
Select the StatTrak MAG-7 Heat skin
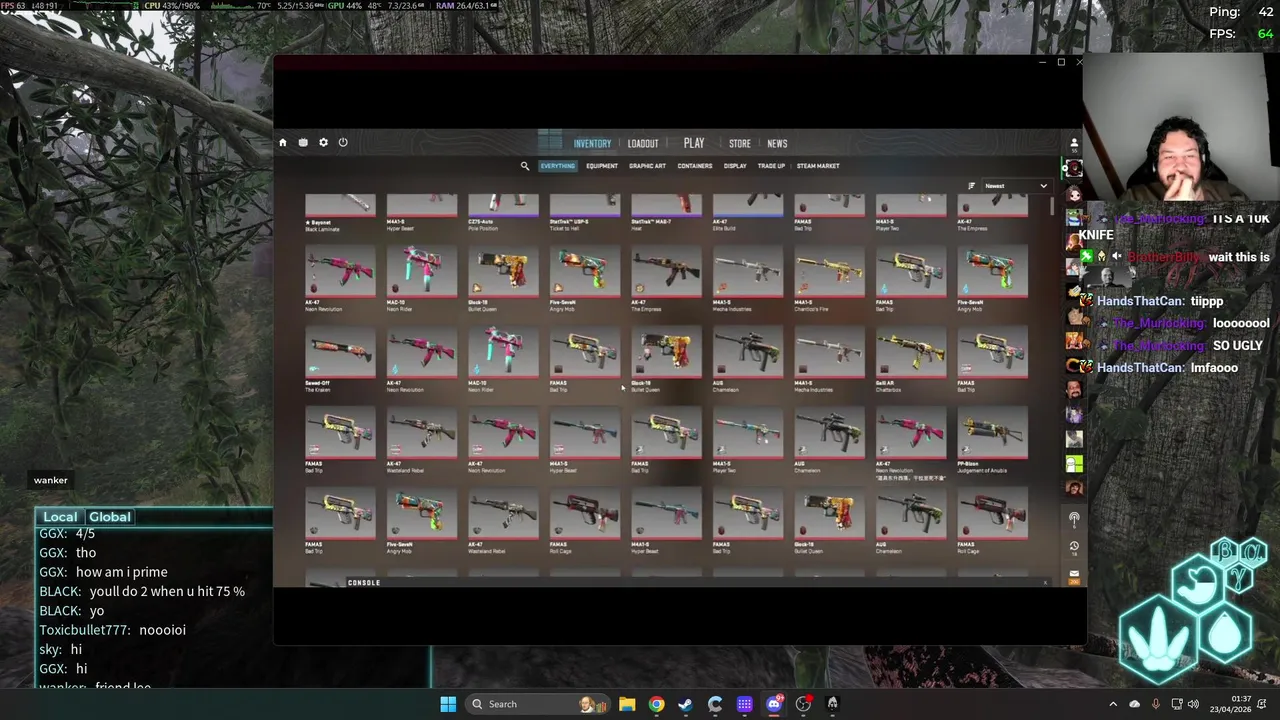[x=667, y=214]
